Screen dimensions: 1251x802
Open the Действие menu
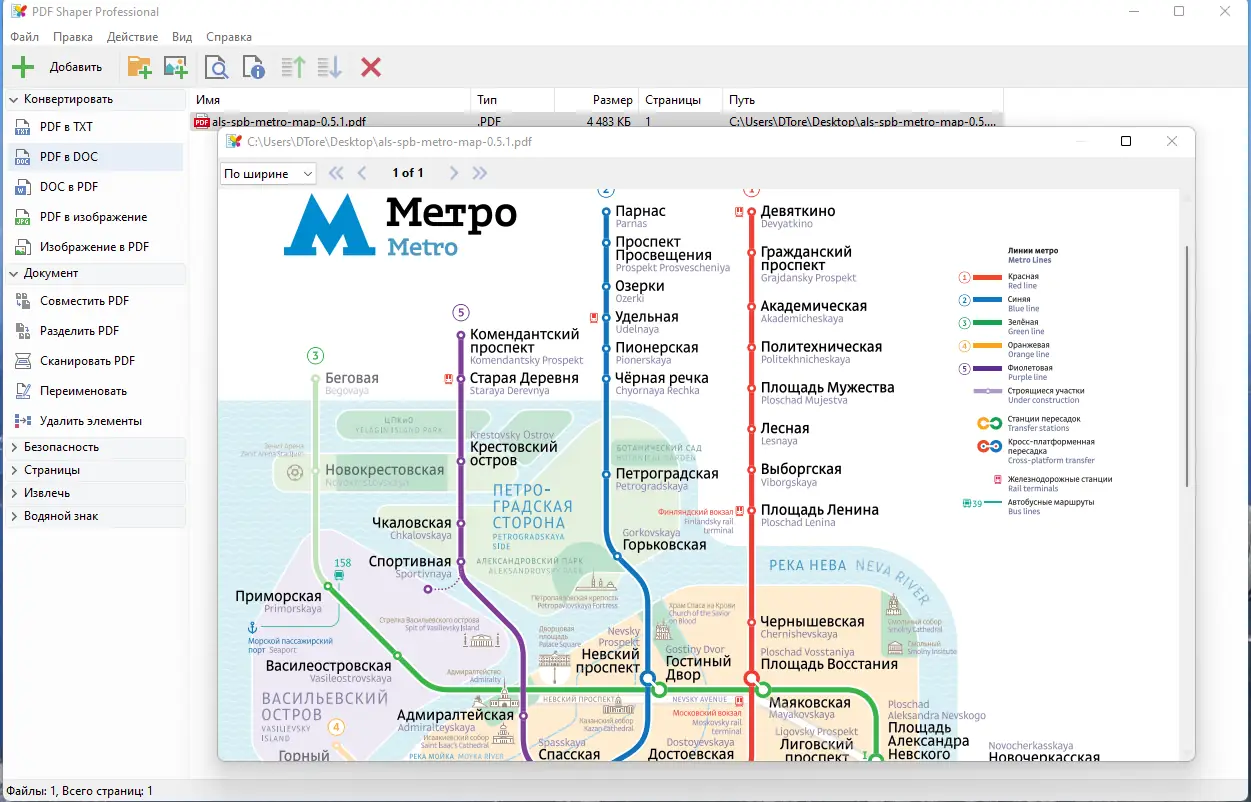coord(132,37)
